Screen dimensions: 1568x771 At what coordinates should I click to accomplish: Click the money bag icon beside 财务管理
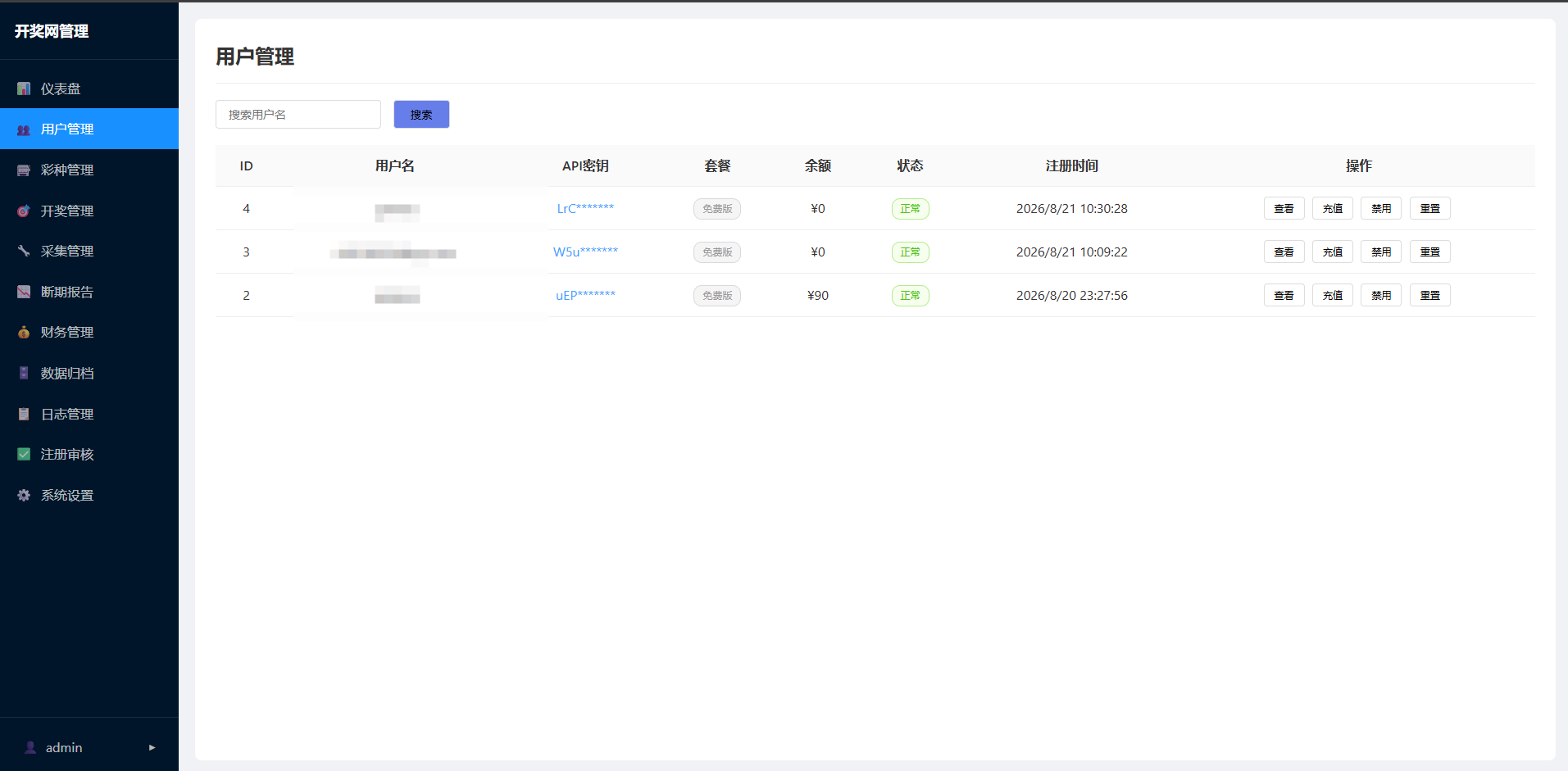(24, 332)
